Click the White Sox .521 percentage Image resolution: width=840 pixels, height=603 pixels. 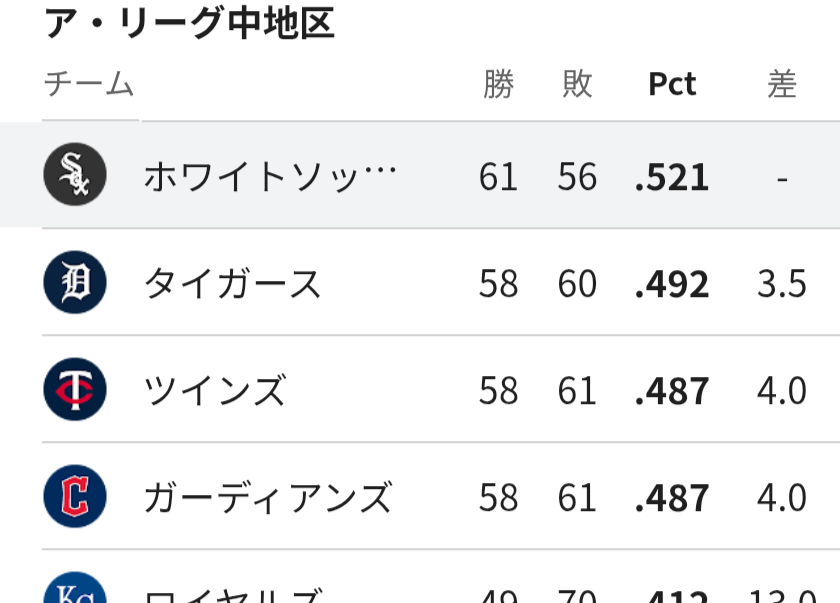point(672,177)
